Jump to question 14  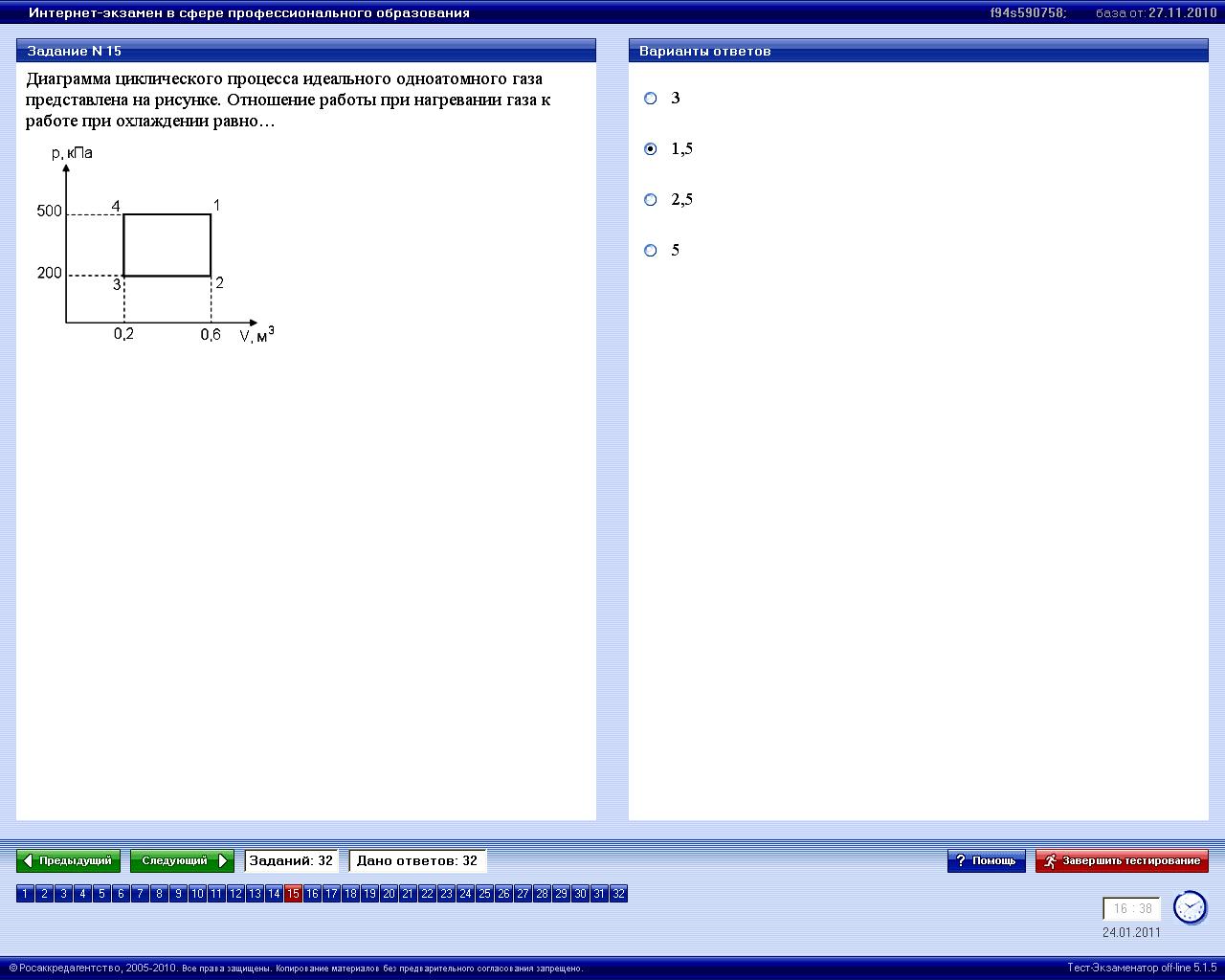click(274, 894)
